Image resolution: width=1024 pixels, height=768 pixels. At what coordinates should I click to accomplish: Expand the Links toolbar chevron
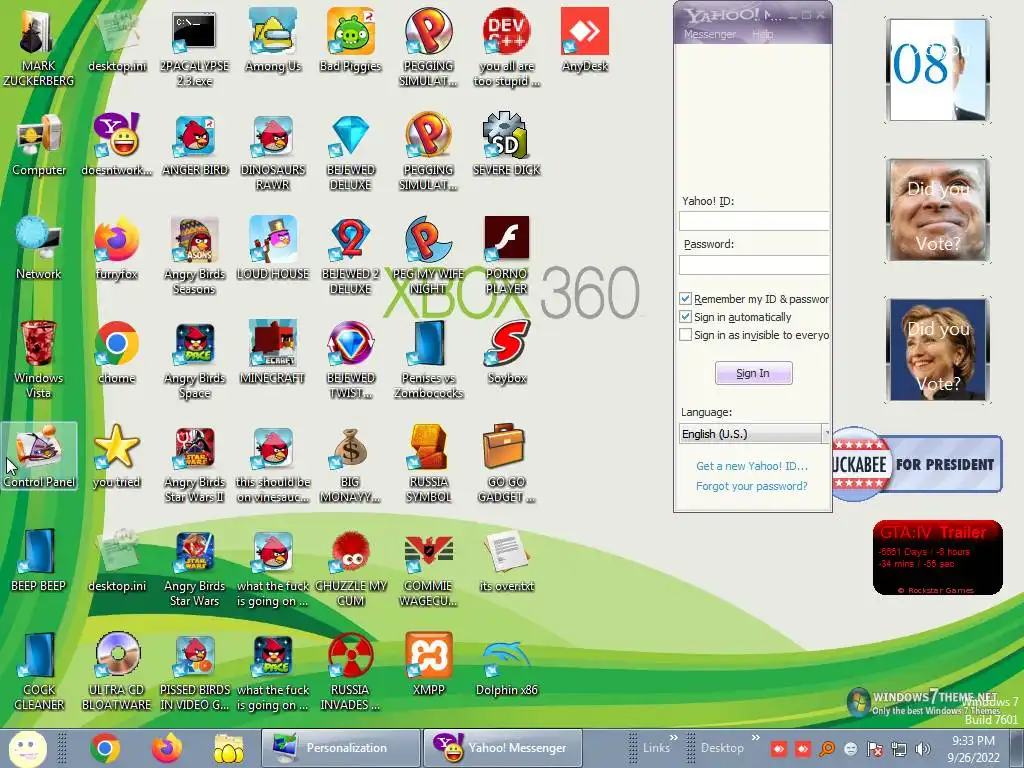click(x=673, y=738)
